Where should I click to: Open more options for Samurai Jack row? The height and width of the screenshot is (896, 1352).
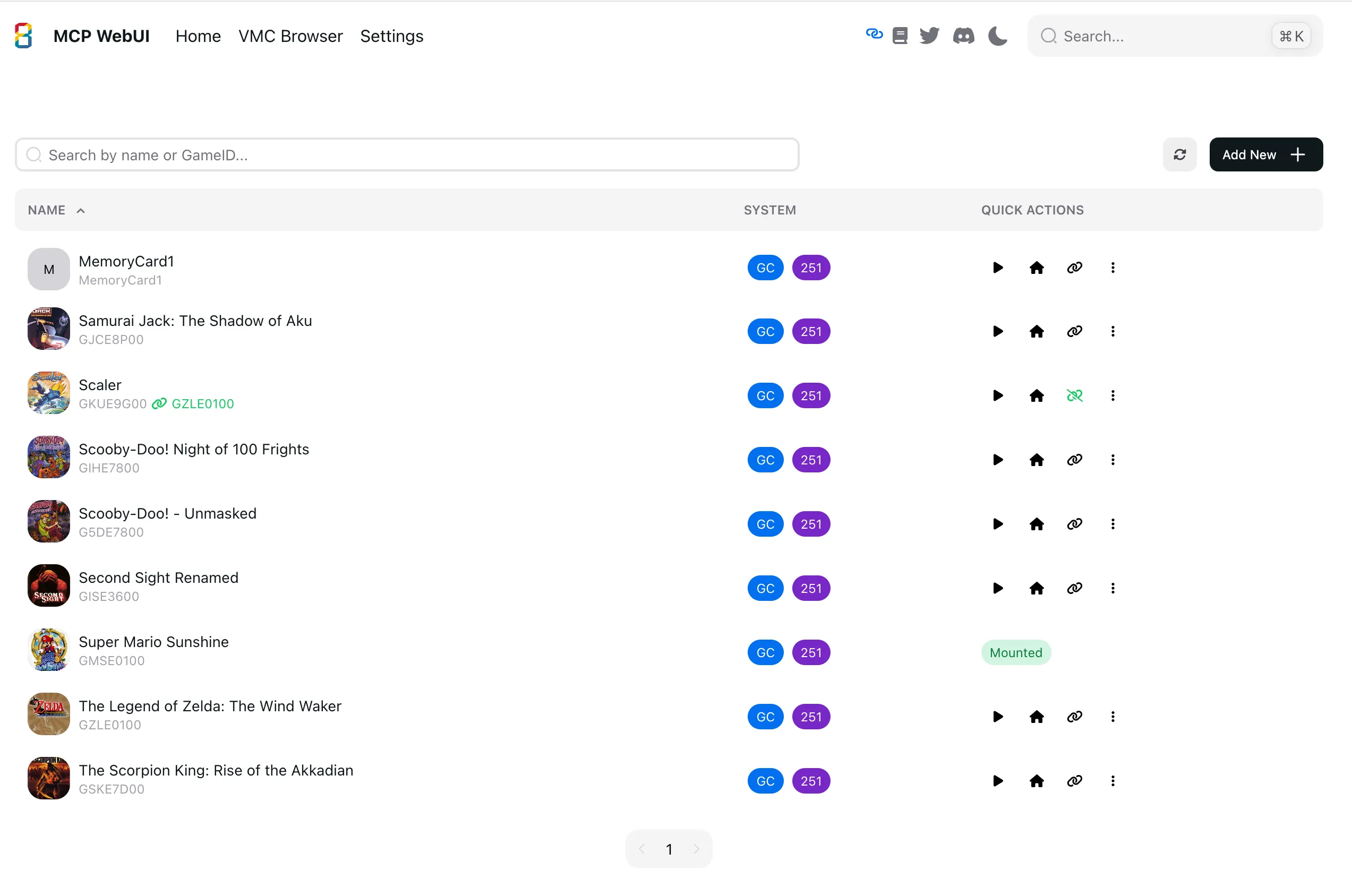tap(1113, 331)
